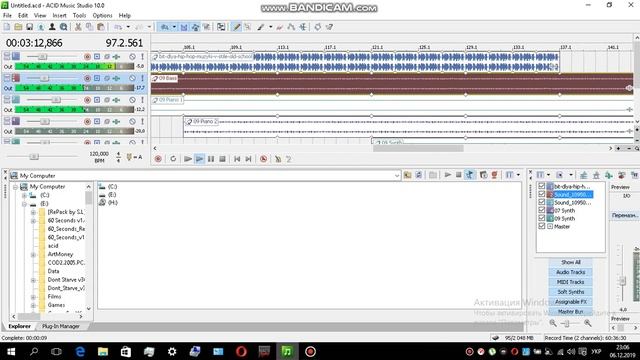Image resolution: width=640 pixels, height=360 pixels.
Task: Go to start of project
Action: coord(237,159)
